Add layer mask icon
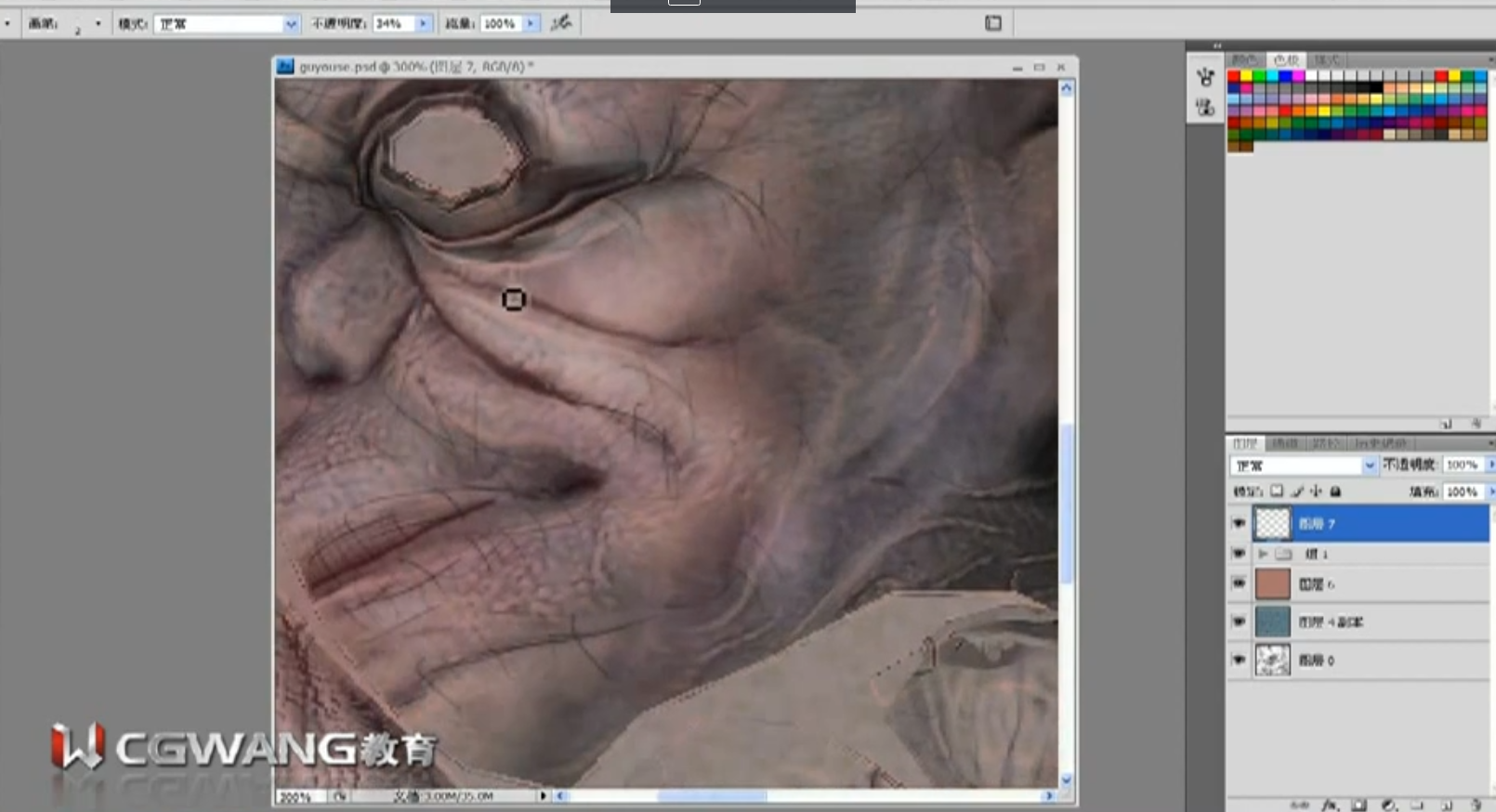The width and height of the screenshot is (1496, 812). click(1359, 805)
